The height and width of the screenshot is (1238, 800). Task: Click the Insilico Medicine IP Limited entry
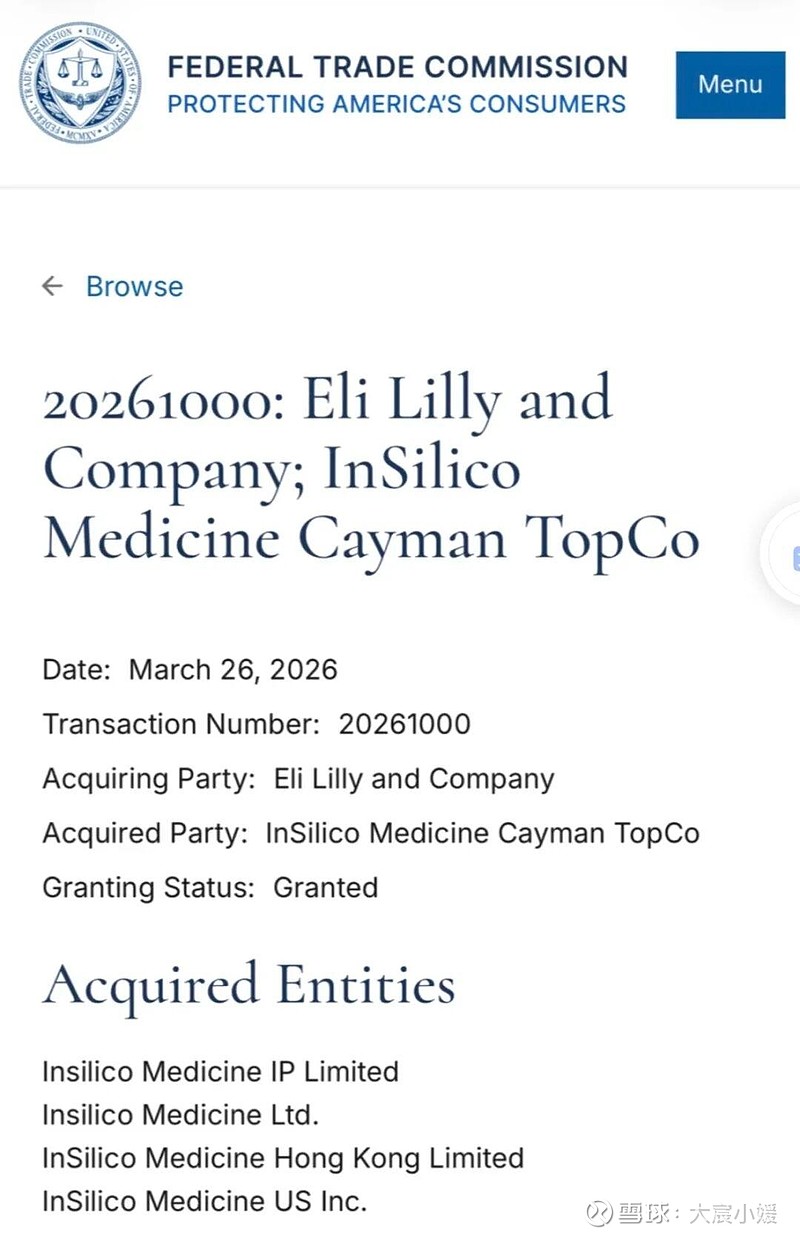pyautogui.click(x=220, y=1072)
